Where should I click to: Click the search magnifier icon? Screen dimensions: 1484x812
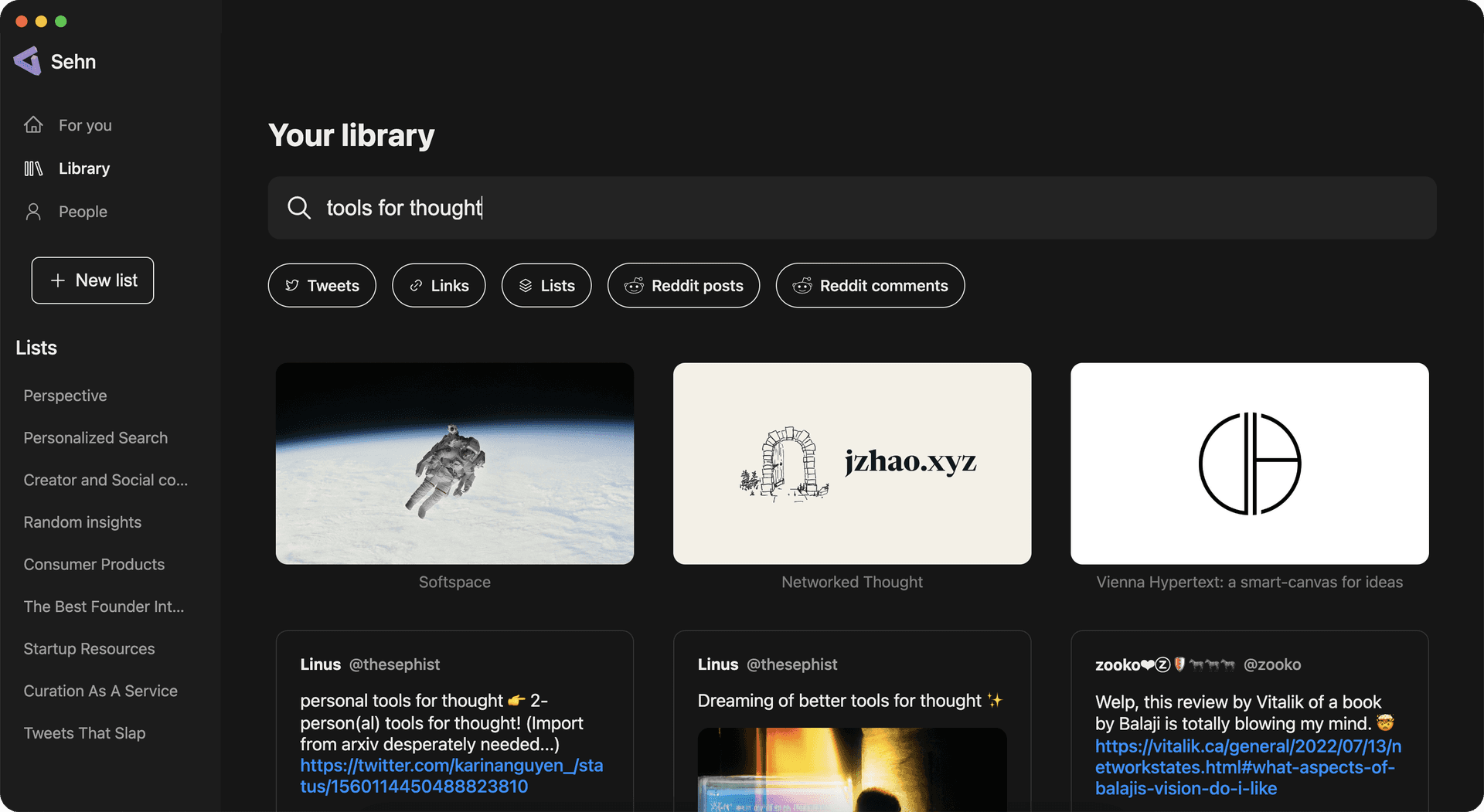[298, 208]
